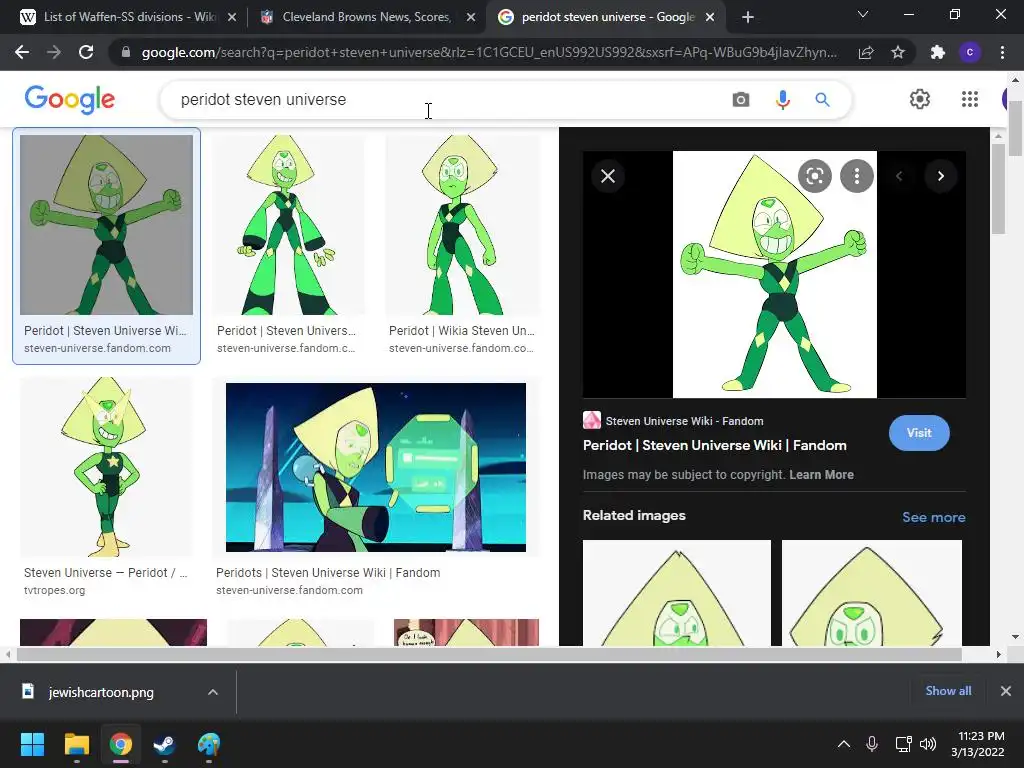
Task: Open Peridot | Steven Universe Wiki | Fandom title
Action: click(x=714, y=445)
